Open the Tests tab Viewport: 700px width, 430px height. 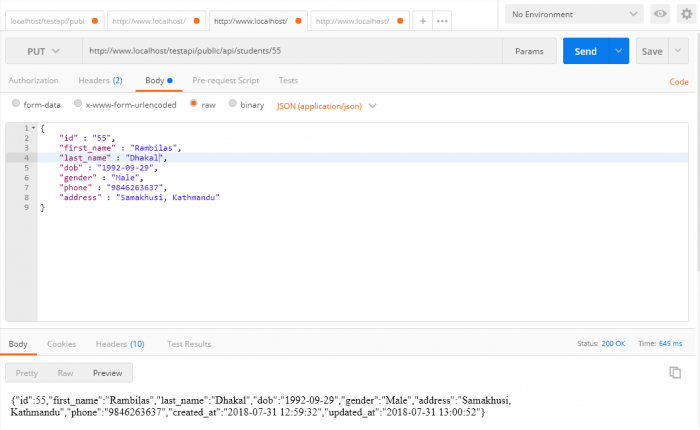[x=288, y=80]
